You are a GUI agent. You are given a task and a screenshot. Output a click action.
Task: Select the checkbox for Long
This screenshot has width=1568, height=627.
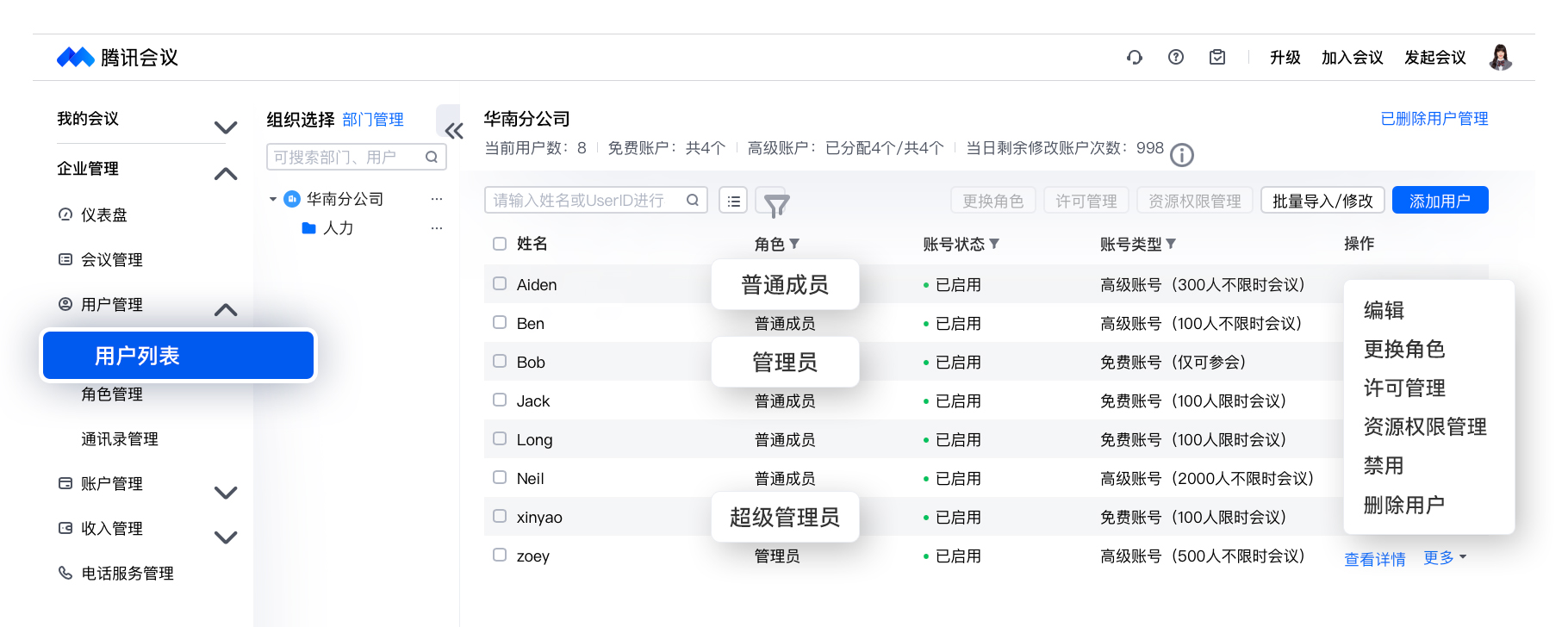[x=500, y=438]
